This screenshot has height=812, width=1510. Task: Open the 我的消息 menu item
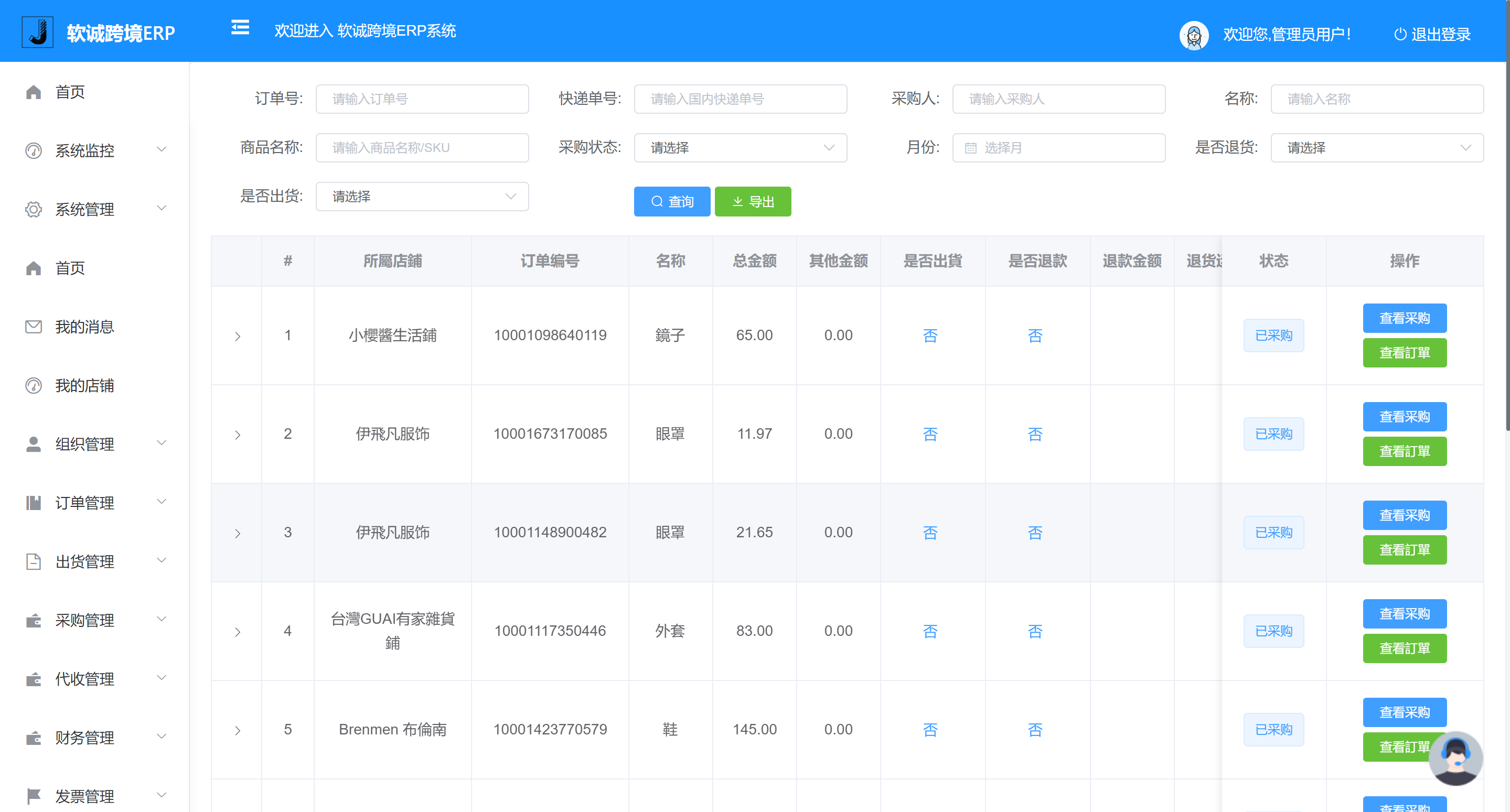pos(95,327)
